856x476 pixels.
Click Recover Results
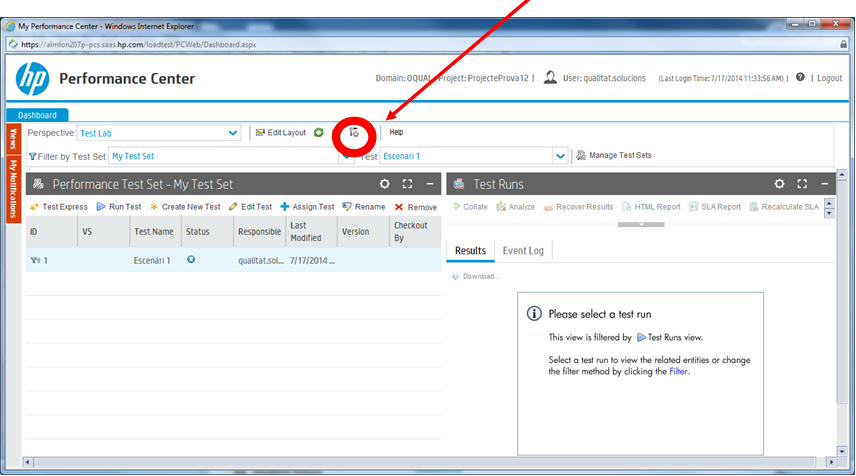click(x=578, y=207)
